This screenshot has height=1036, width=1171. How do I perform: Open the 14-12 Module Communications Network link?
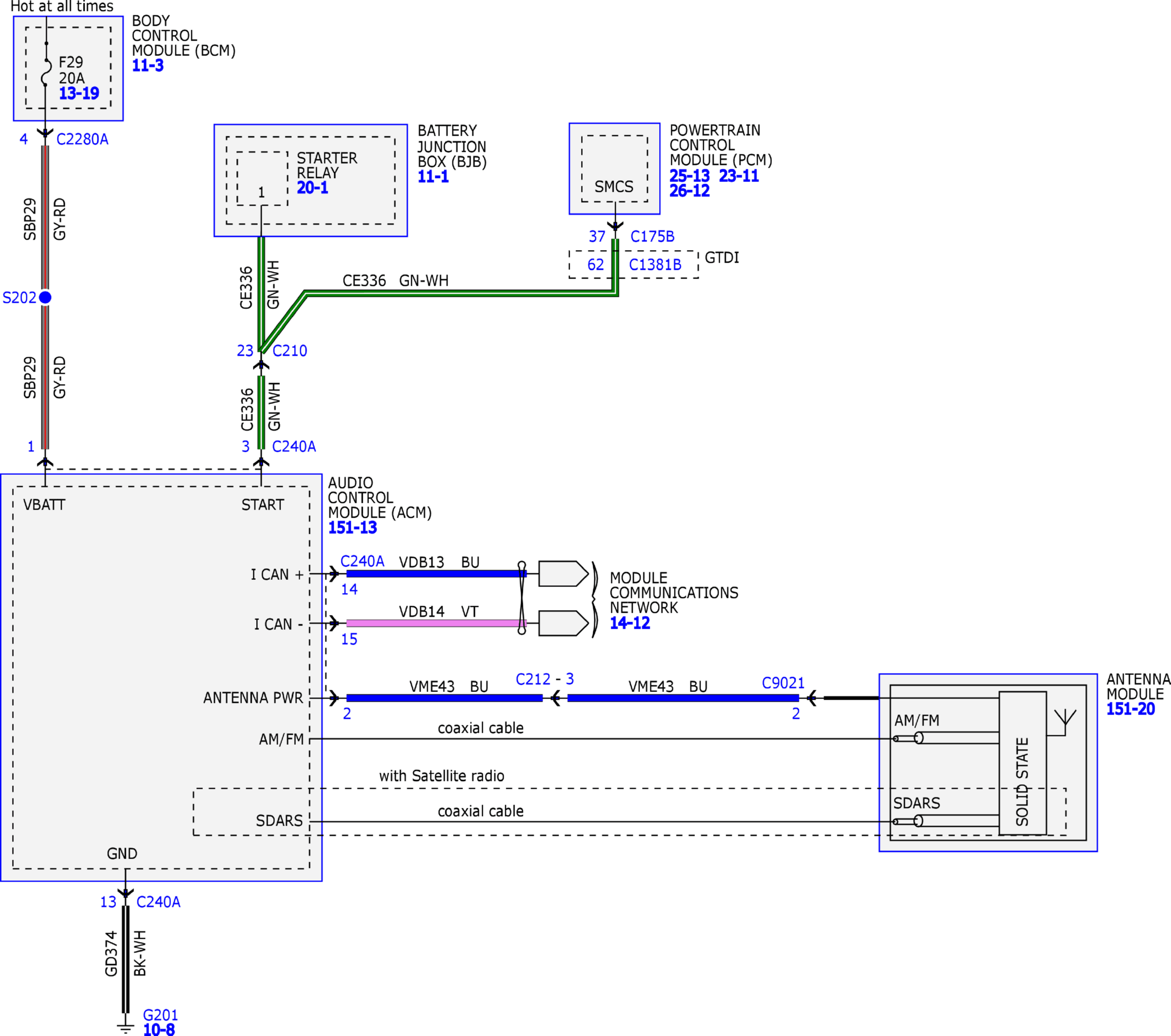click(629, 623)
